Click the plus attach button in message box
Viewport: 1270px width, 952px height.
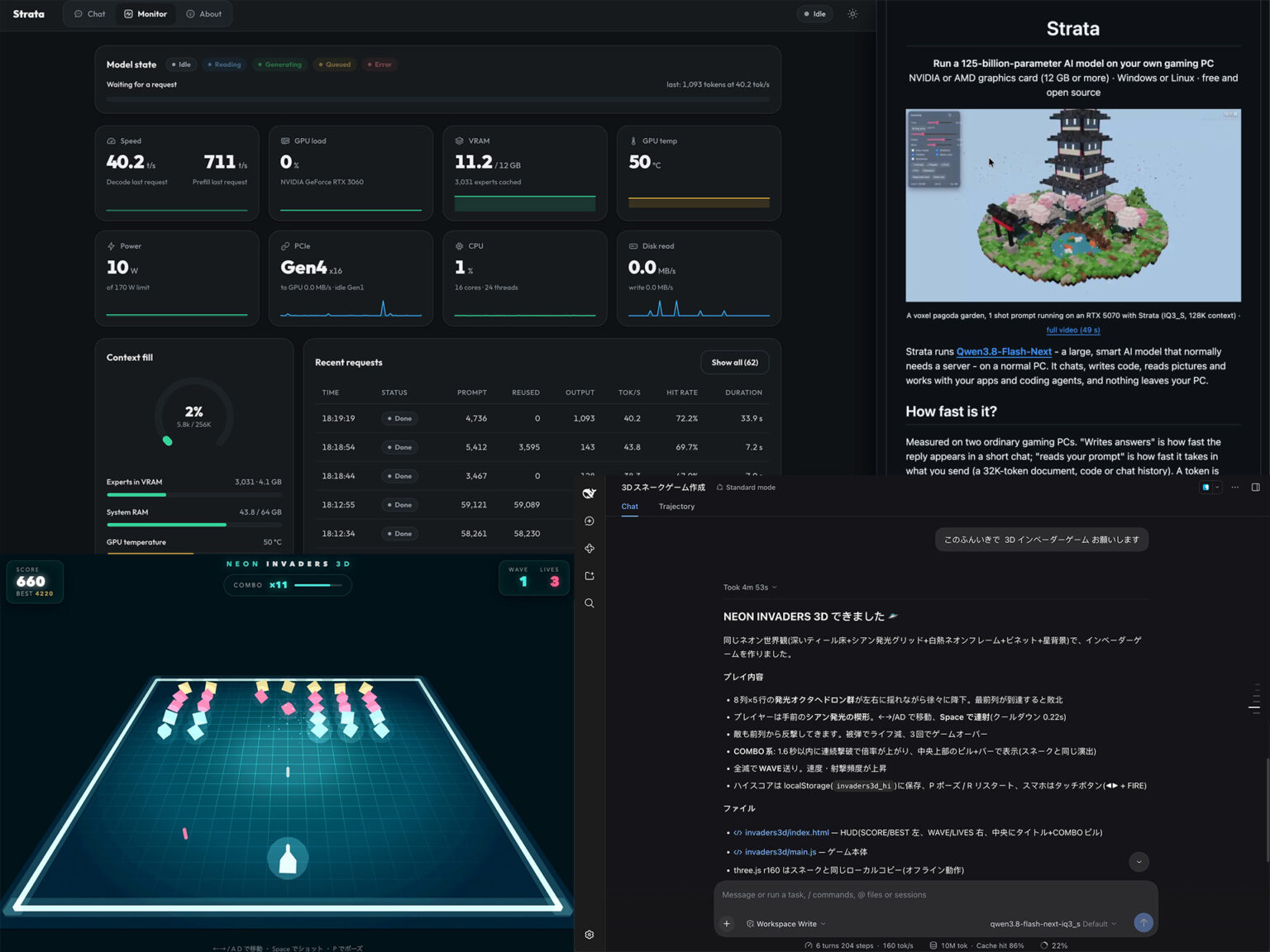click(x=727, y=924)
